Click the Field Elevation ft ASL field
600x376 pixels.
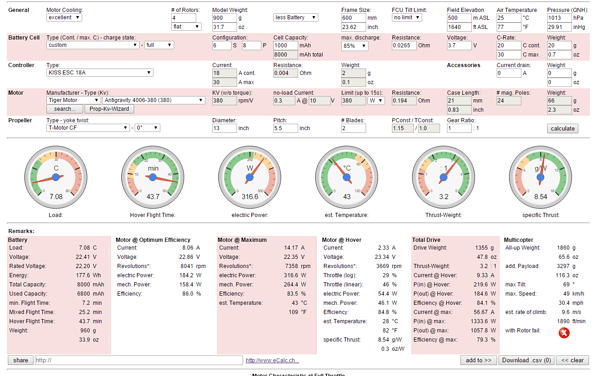click(x=459, y=27)
